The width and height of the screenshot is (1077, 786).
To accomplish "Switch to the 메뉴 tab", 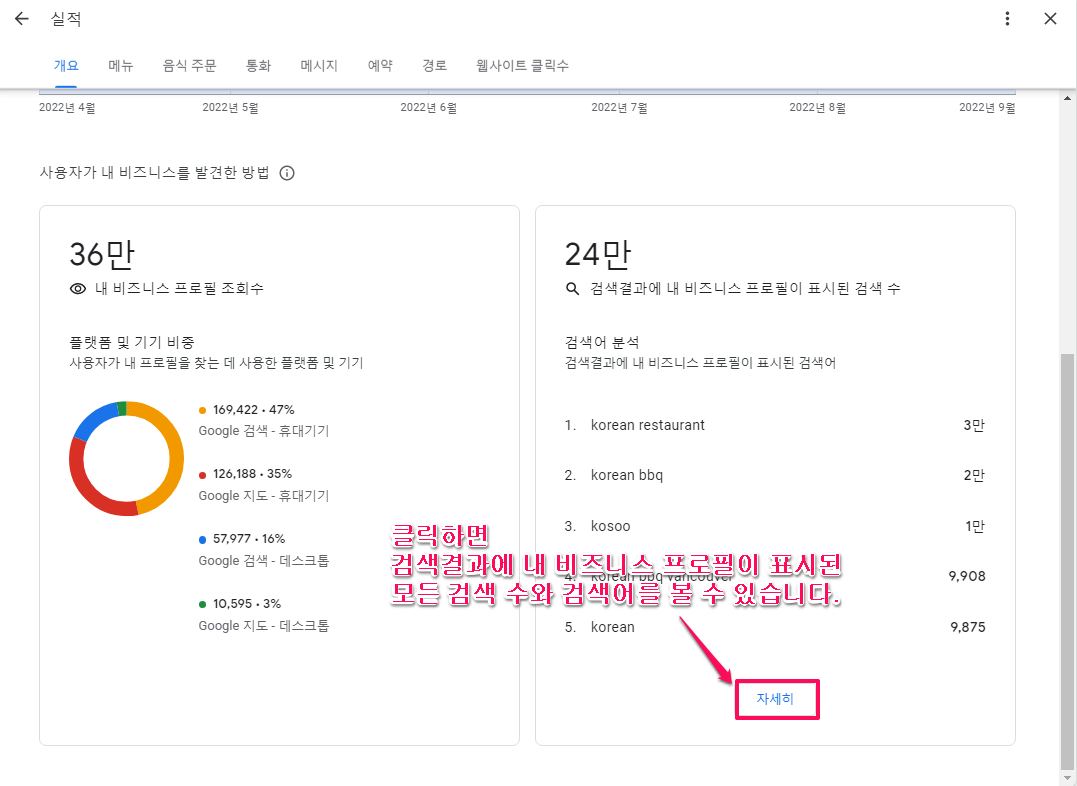I will tap(121, 66).
